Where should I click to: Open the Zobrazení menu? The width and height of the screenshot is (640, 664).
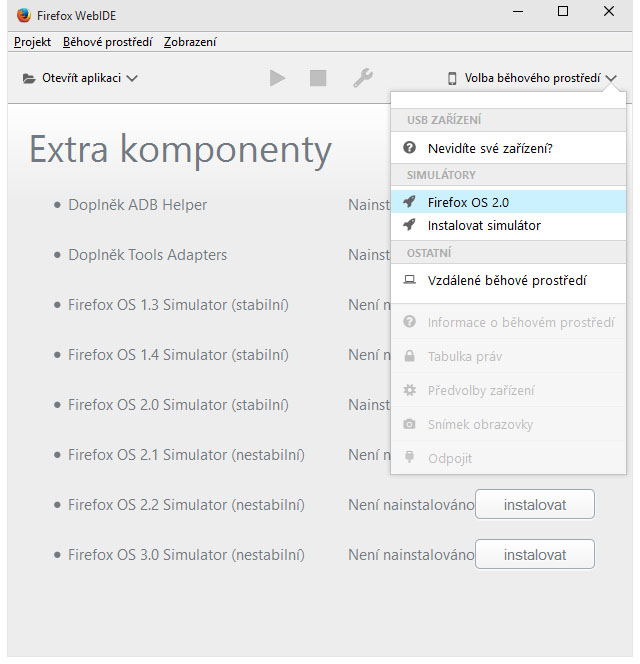tap(188, 42)
